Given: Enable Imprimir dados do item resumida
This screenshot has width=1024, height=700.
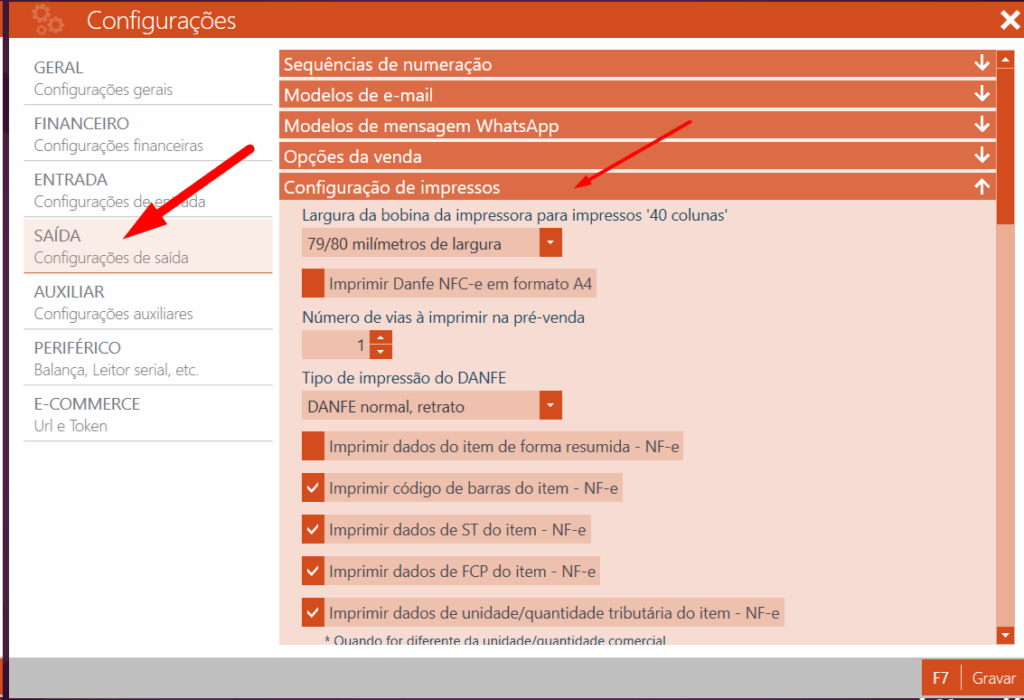Looking at the screenshot, I should point(314,446).
